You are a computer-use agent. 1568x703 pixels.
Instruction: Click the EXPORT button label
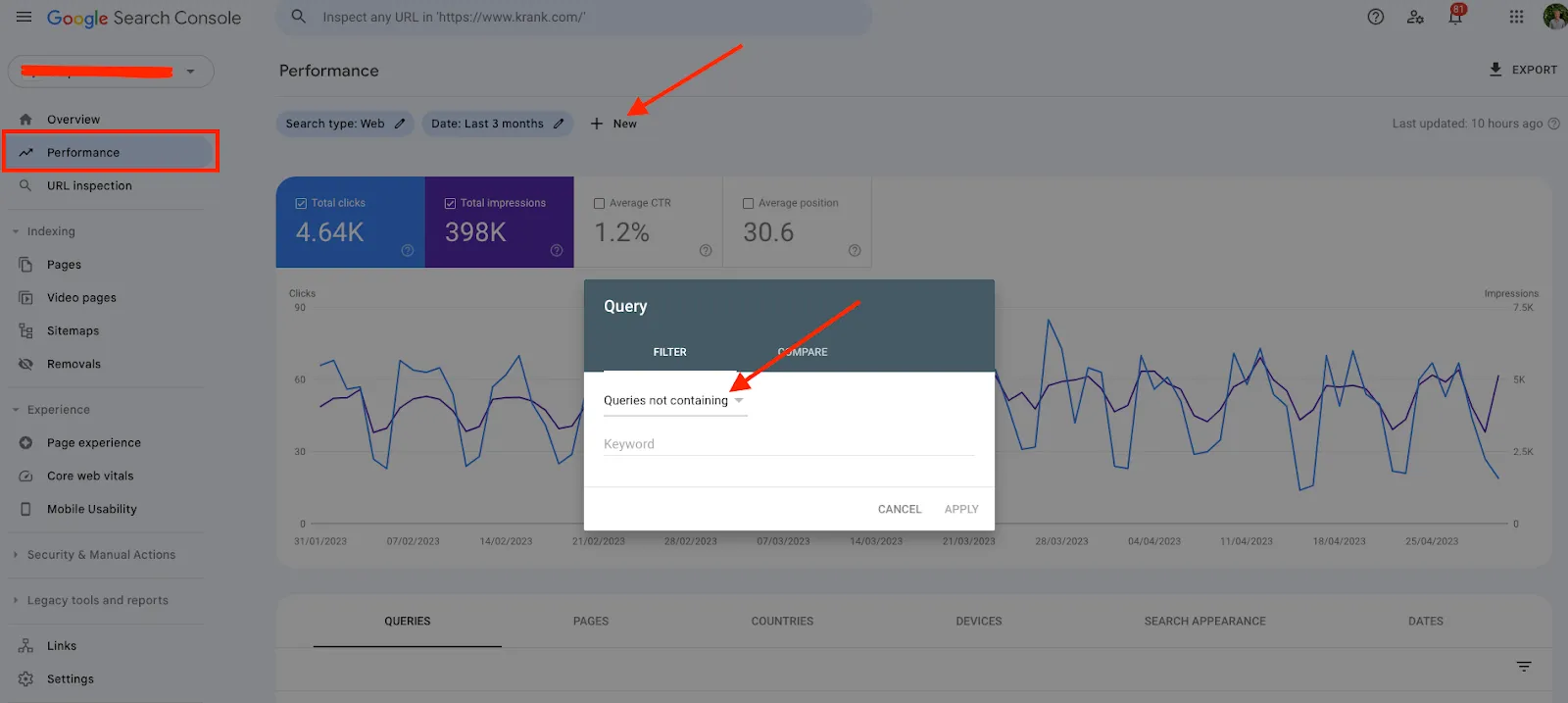1535,70
